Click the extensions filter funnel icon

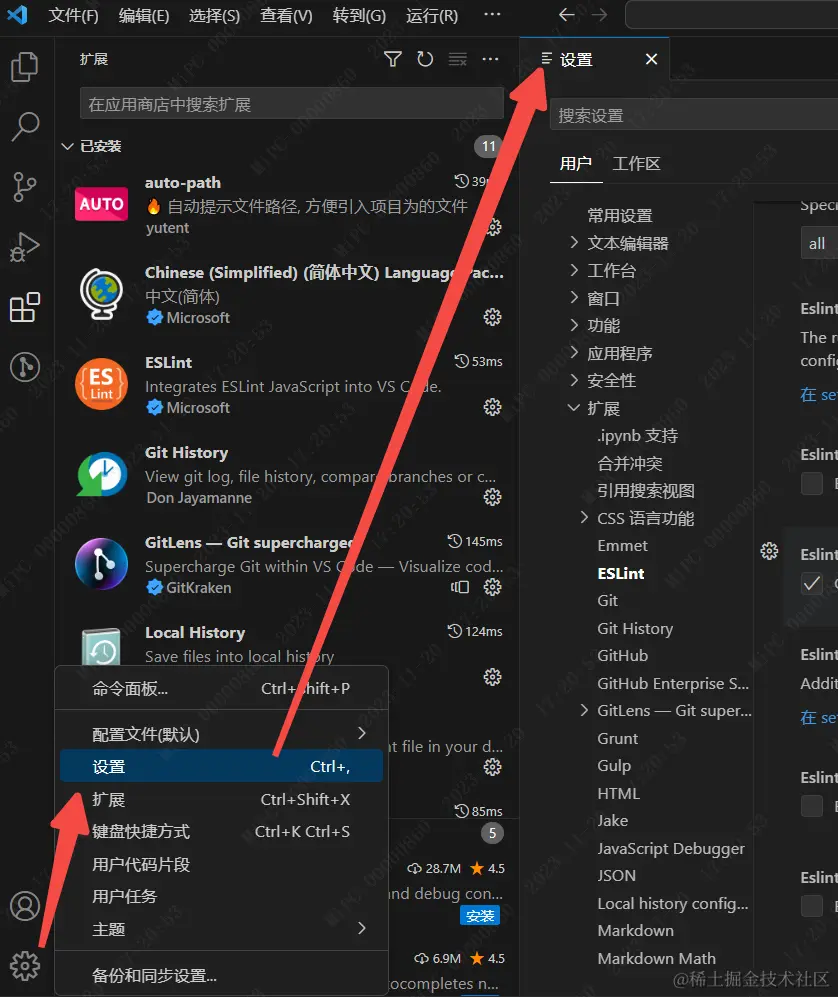[x=393, y=59]
